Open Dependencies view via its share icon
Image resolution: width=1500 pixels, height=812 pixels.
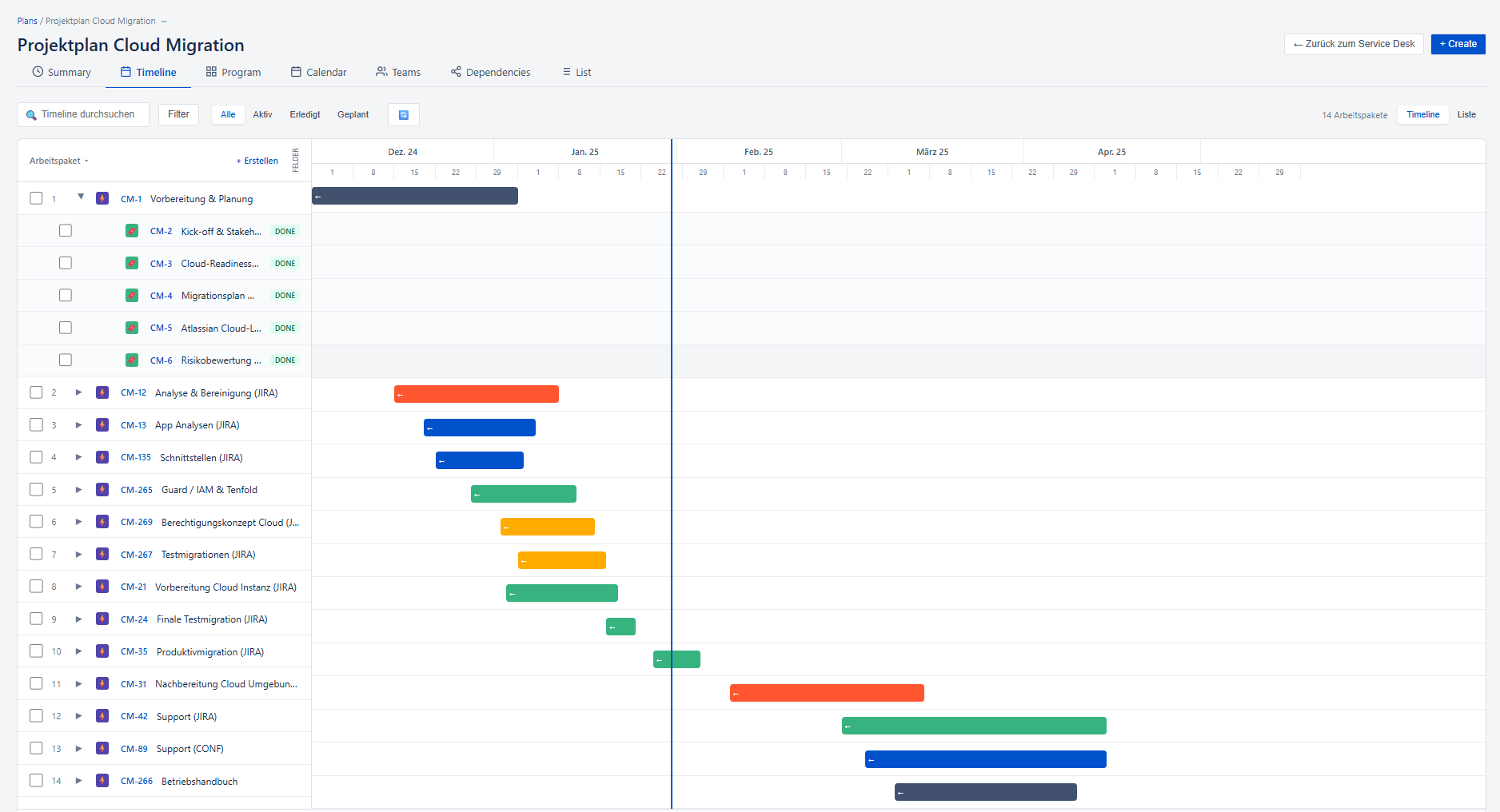456,72
